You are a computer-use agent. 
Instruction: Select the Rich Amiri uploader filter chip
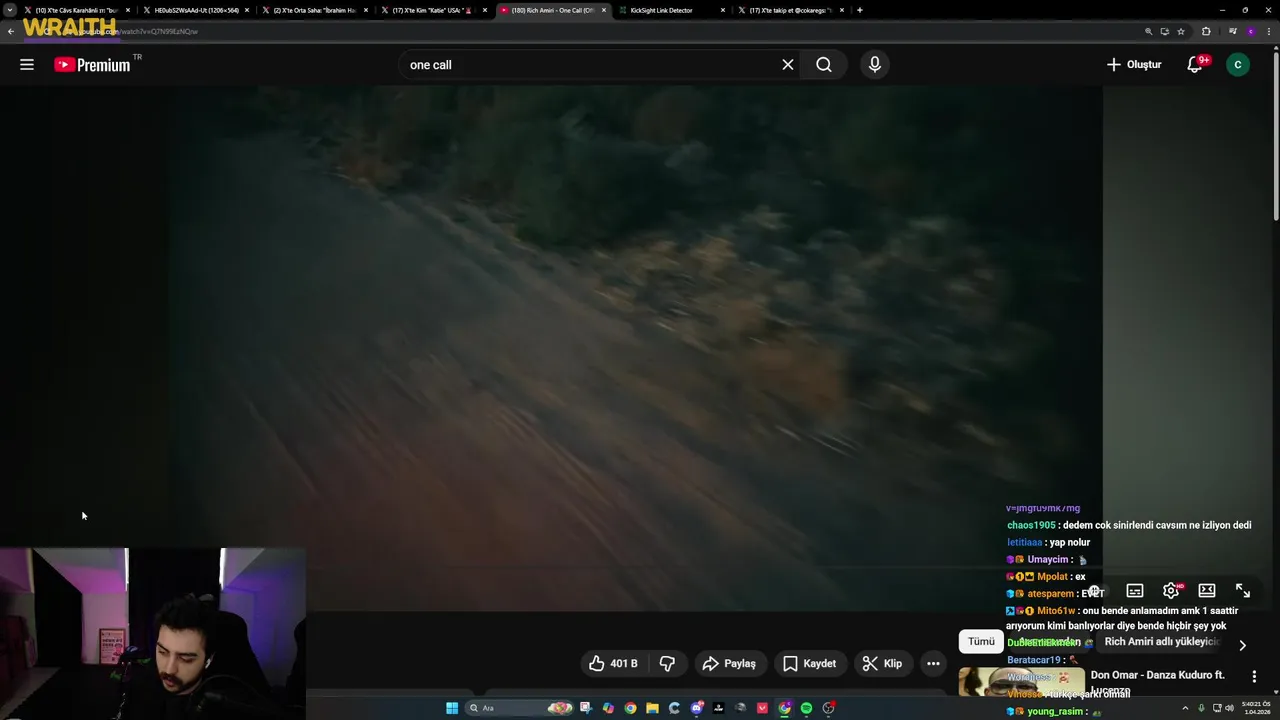[x=1160, y=642]
